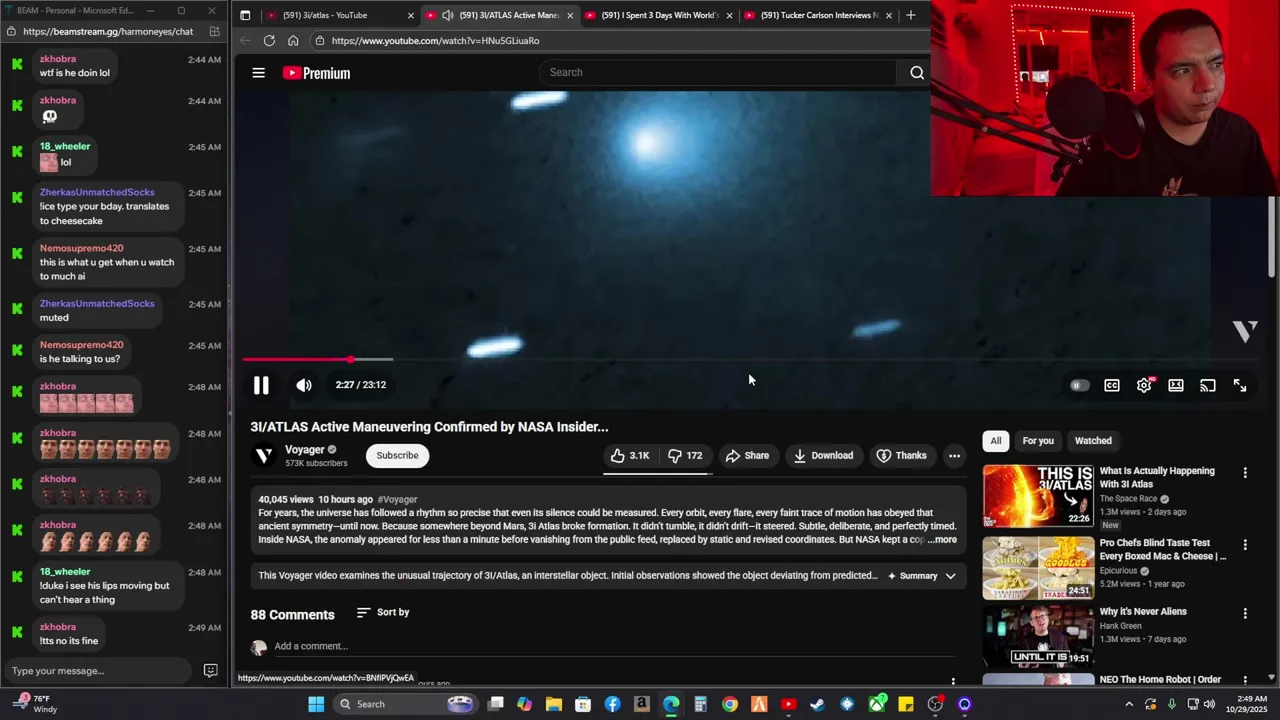
Task: Open Windows Start menu
Action: (x=316, y=704)
